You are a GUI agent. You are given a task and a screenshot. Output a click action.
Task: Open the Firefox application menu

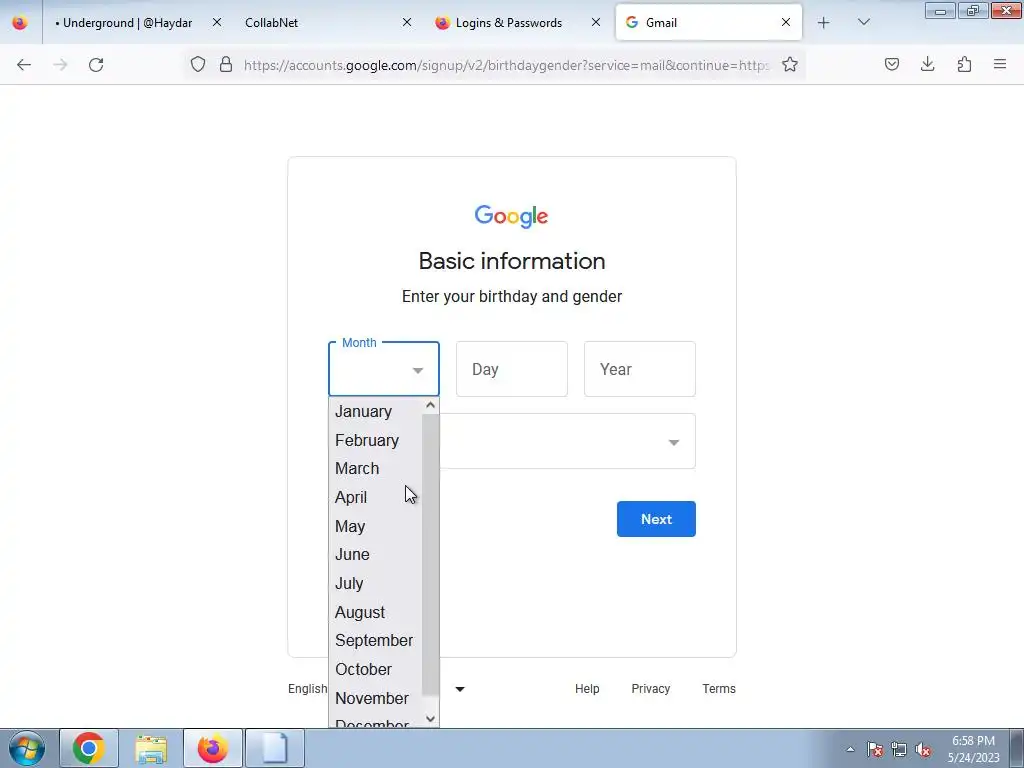(x=1000, y=64)
